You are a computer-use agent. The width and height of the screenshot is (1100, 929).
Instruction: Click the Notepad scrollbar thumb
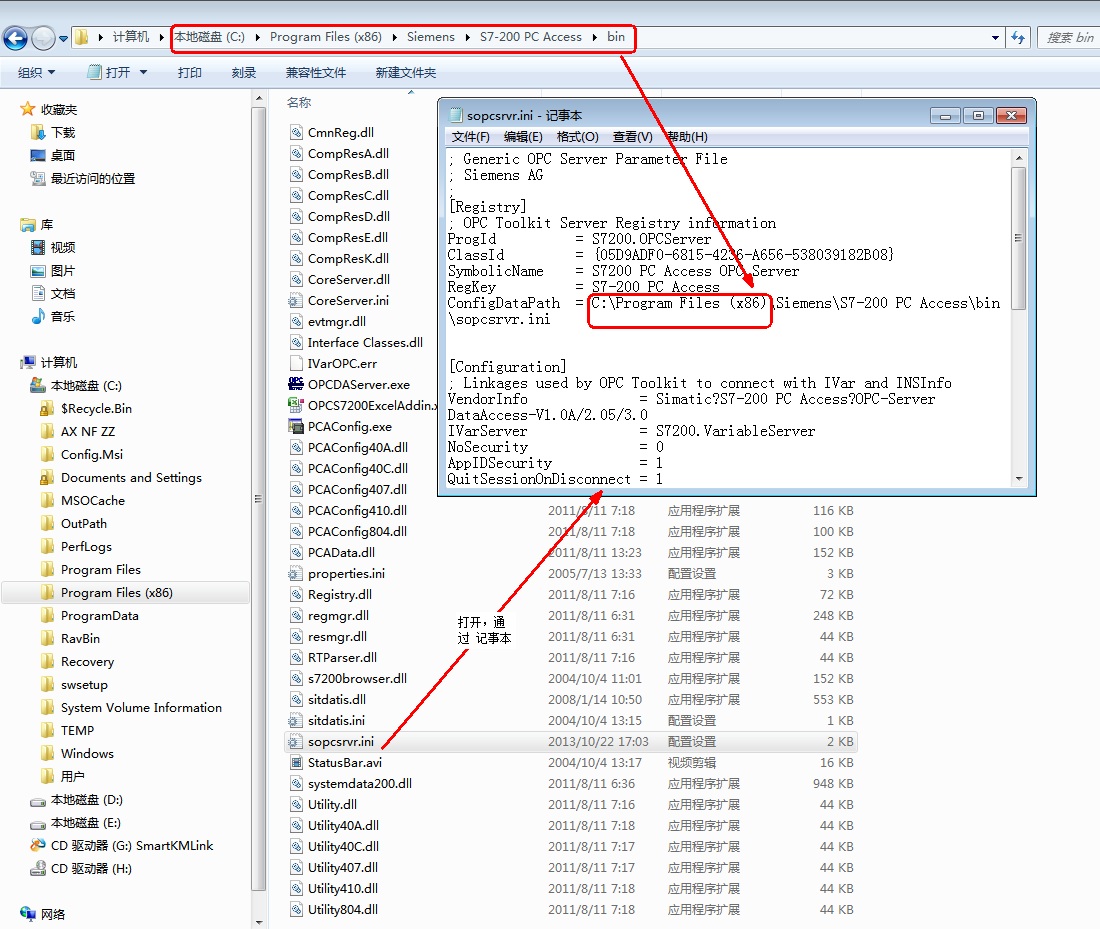pos(1019,239)
